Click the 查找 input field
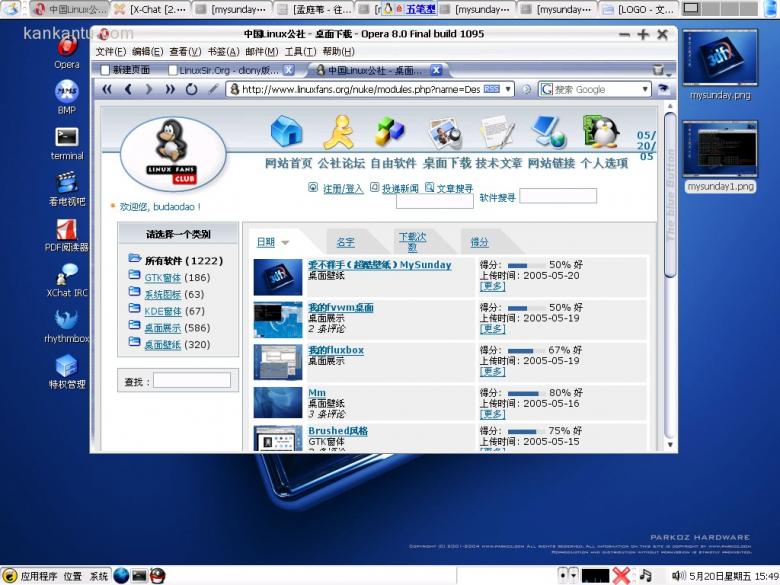780x585 pixels. [192, 381]
